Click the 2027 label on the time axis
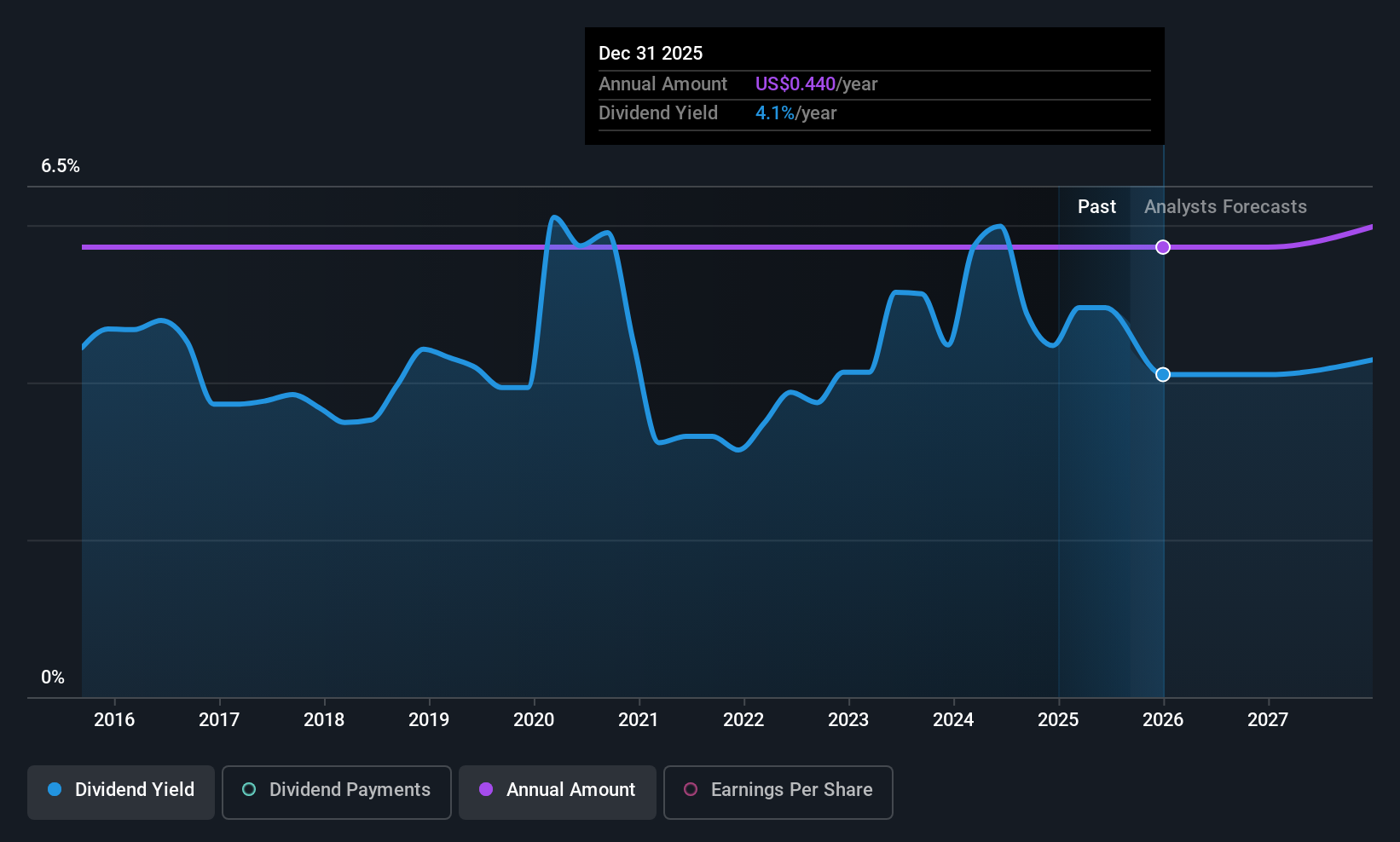The width and height of the screenshot is (1400, 842). [x=1268, y=720]
